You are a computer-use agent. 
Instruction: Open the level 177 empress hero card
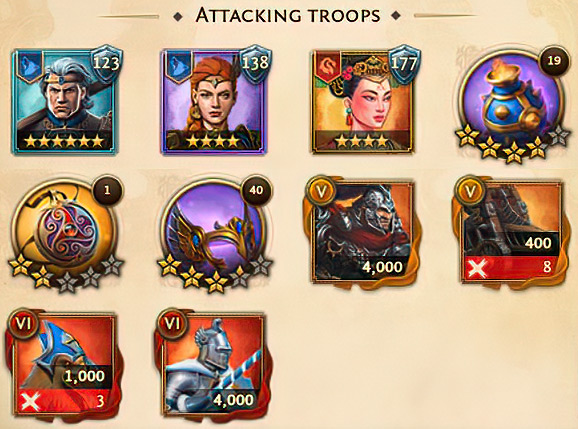click(363, 101)
